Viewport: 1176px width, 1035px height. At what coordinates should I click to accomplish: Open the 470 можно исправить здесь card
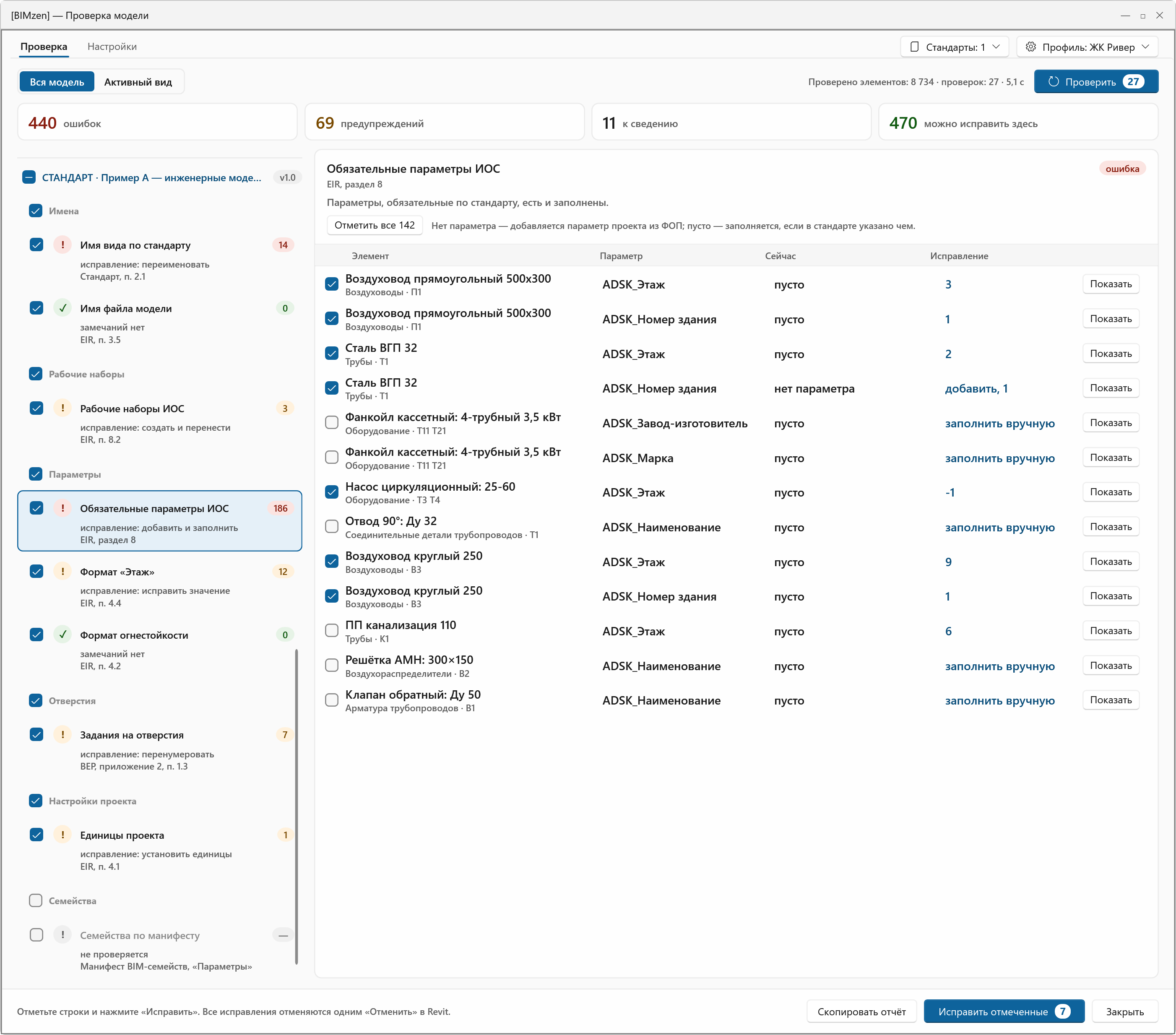coord(1018,122)
